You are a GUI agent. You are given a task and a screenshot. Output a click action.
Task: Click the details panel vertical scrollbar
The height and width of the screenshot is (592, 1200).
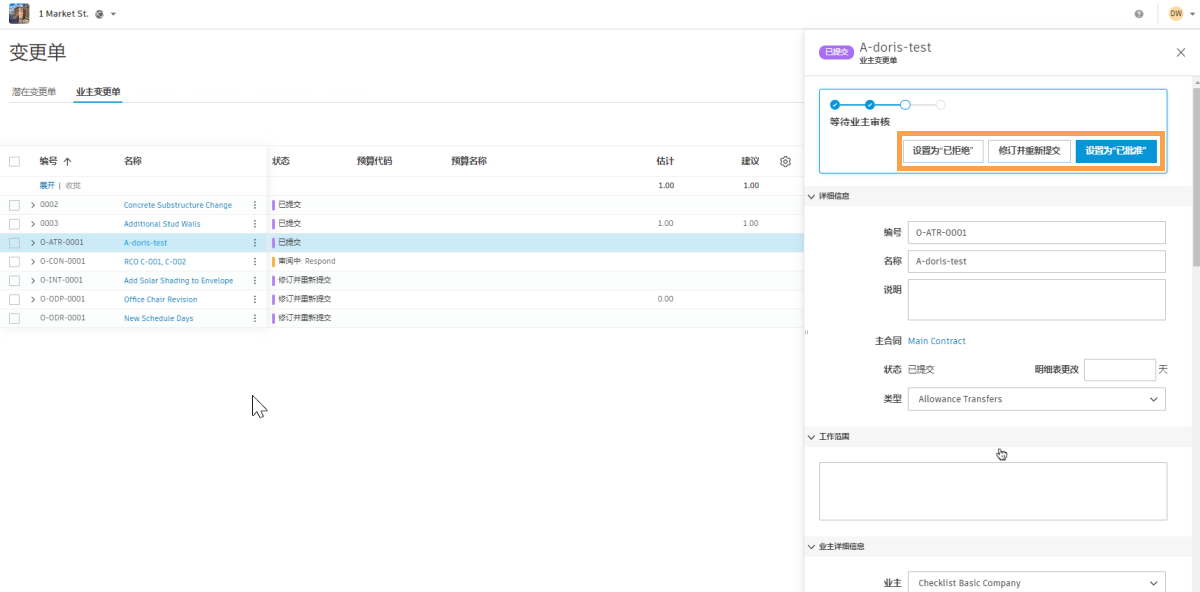pyautogui.click(x=1196, y=178)
